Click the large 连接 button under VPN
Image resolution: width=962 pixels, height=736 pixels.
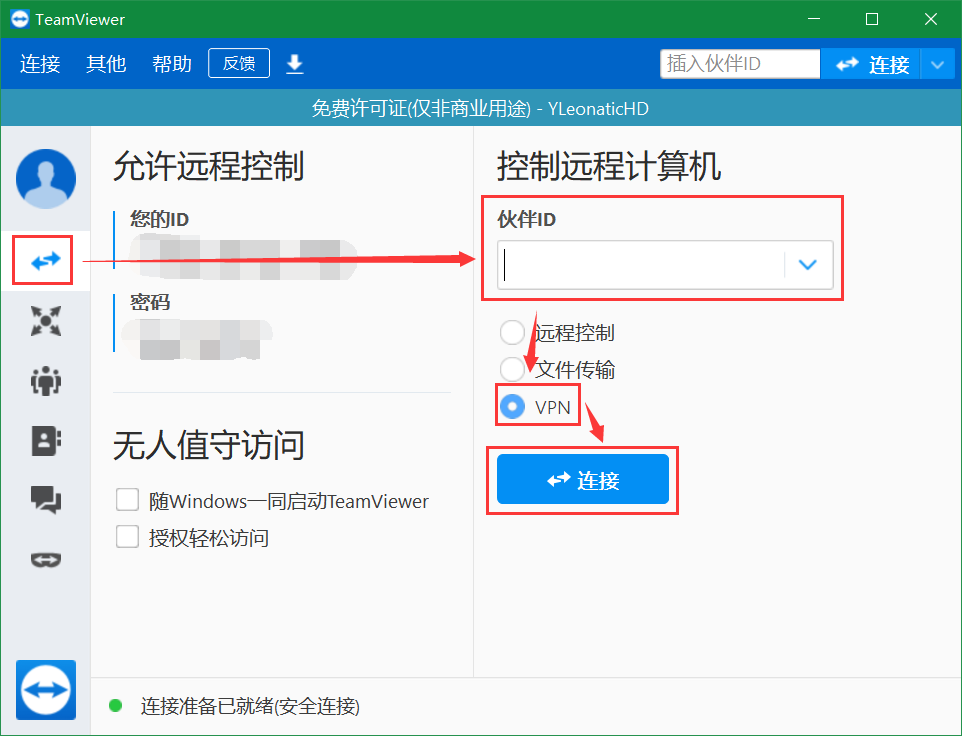tap(583, 479)
